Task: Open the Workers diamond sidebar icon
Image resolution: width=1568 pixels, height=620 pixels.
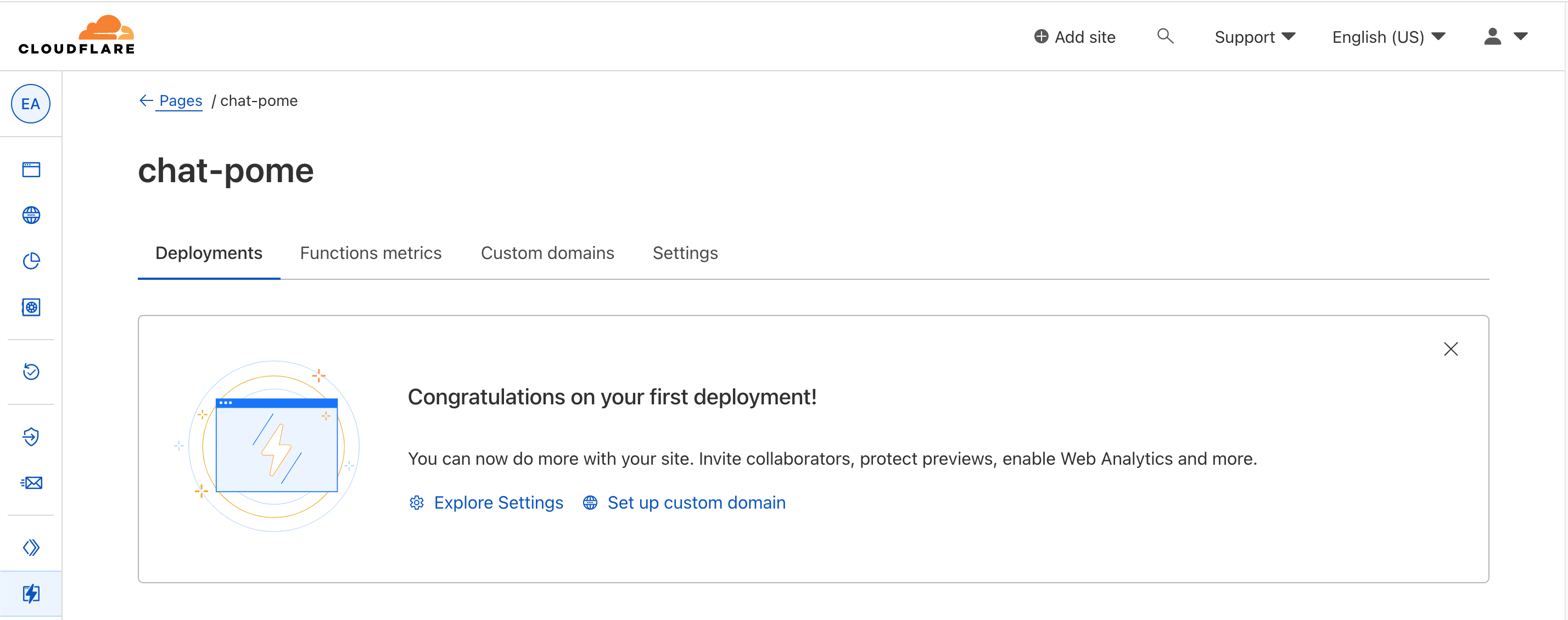Action: pyautogui.click(x=31, y=548)
